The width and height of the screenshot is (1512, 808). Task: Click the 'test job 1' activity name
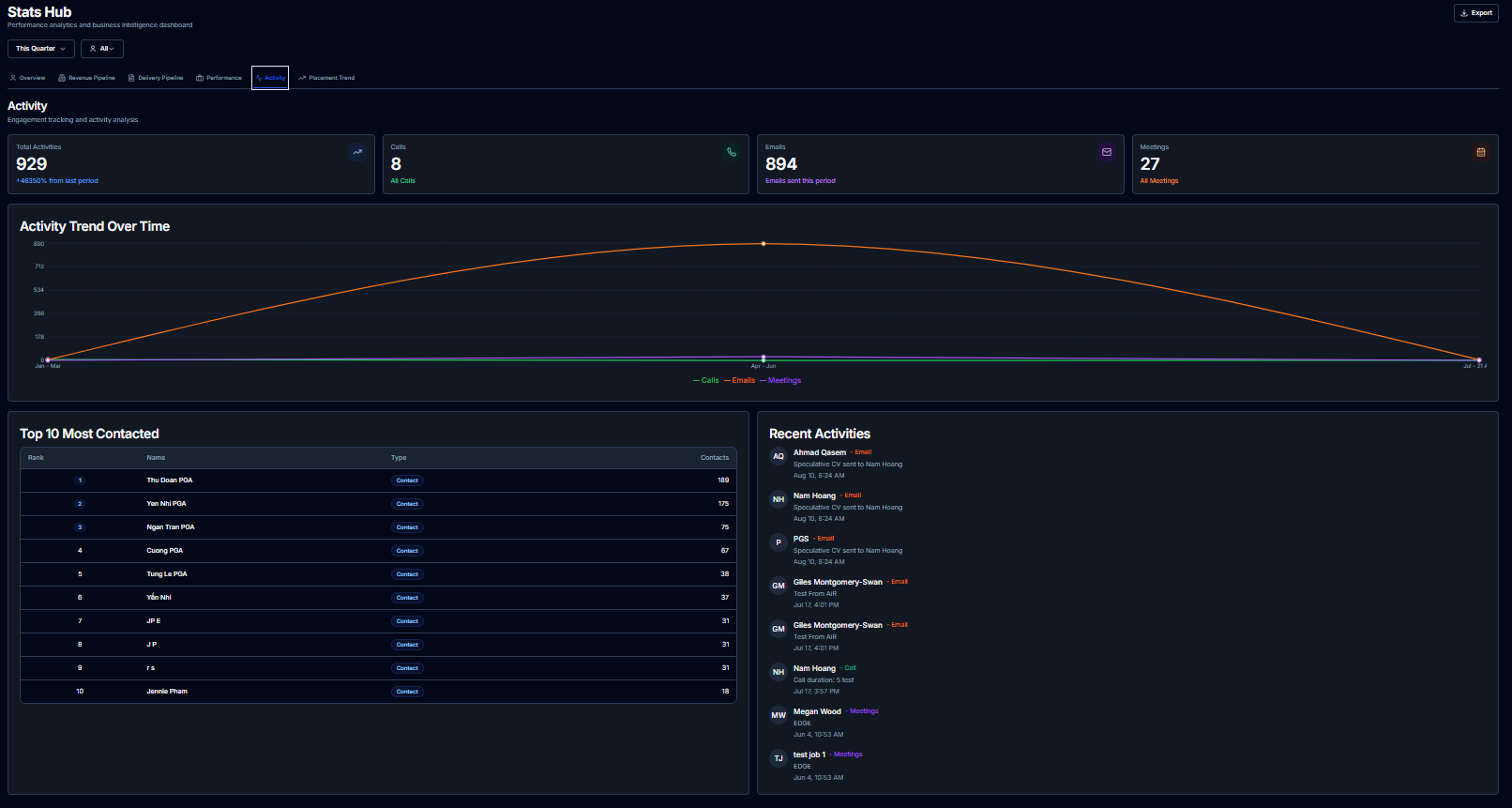pos(809,755)
